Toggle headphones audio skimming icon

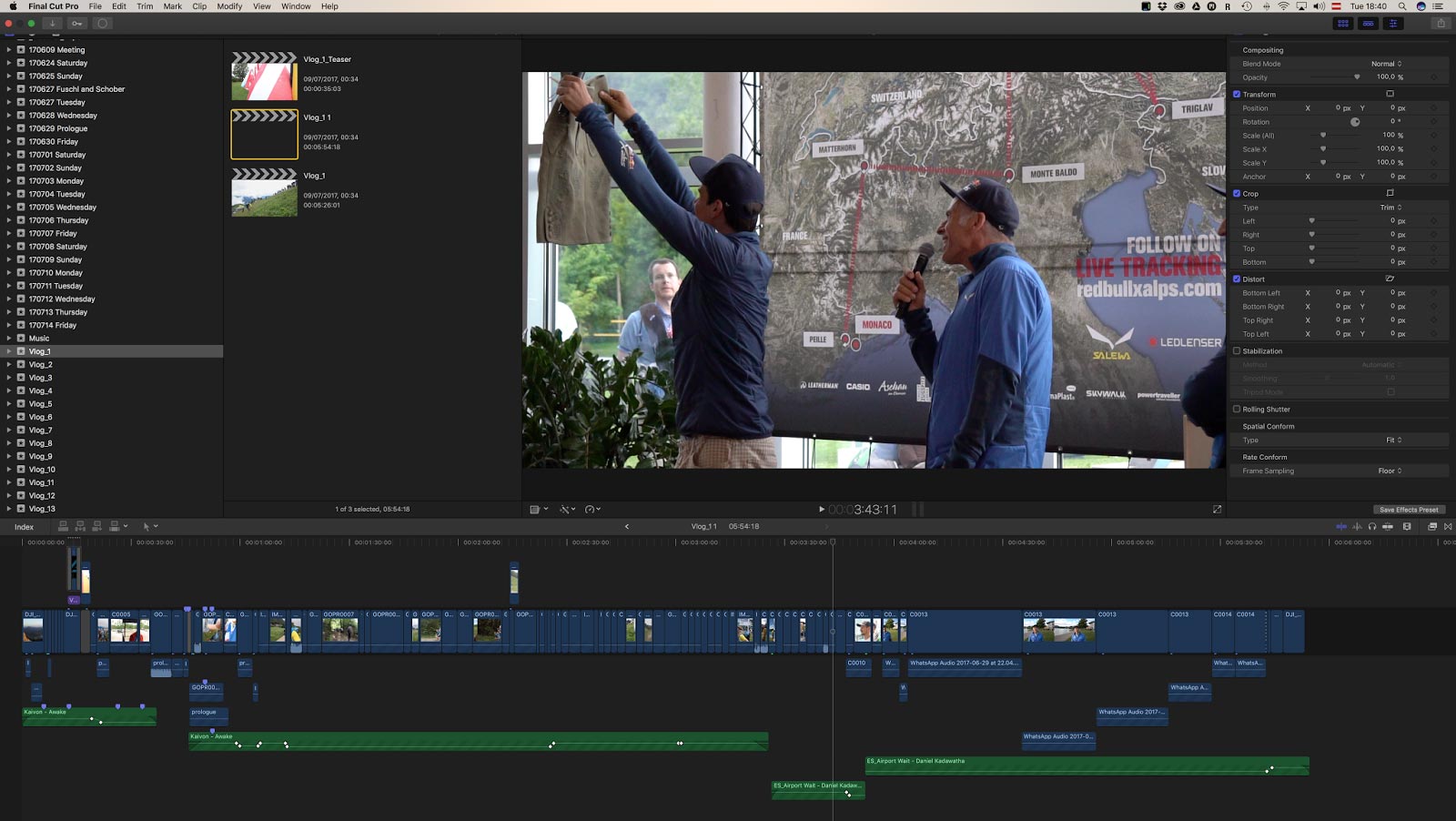[1372, 526]
